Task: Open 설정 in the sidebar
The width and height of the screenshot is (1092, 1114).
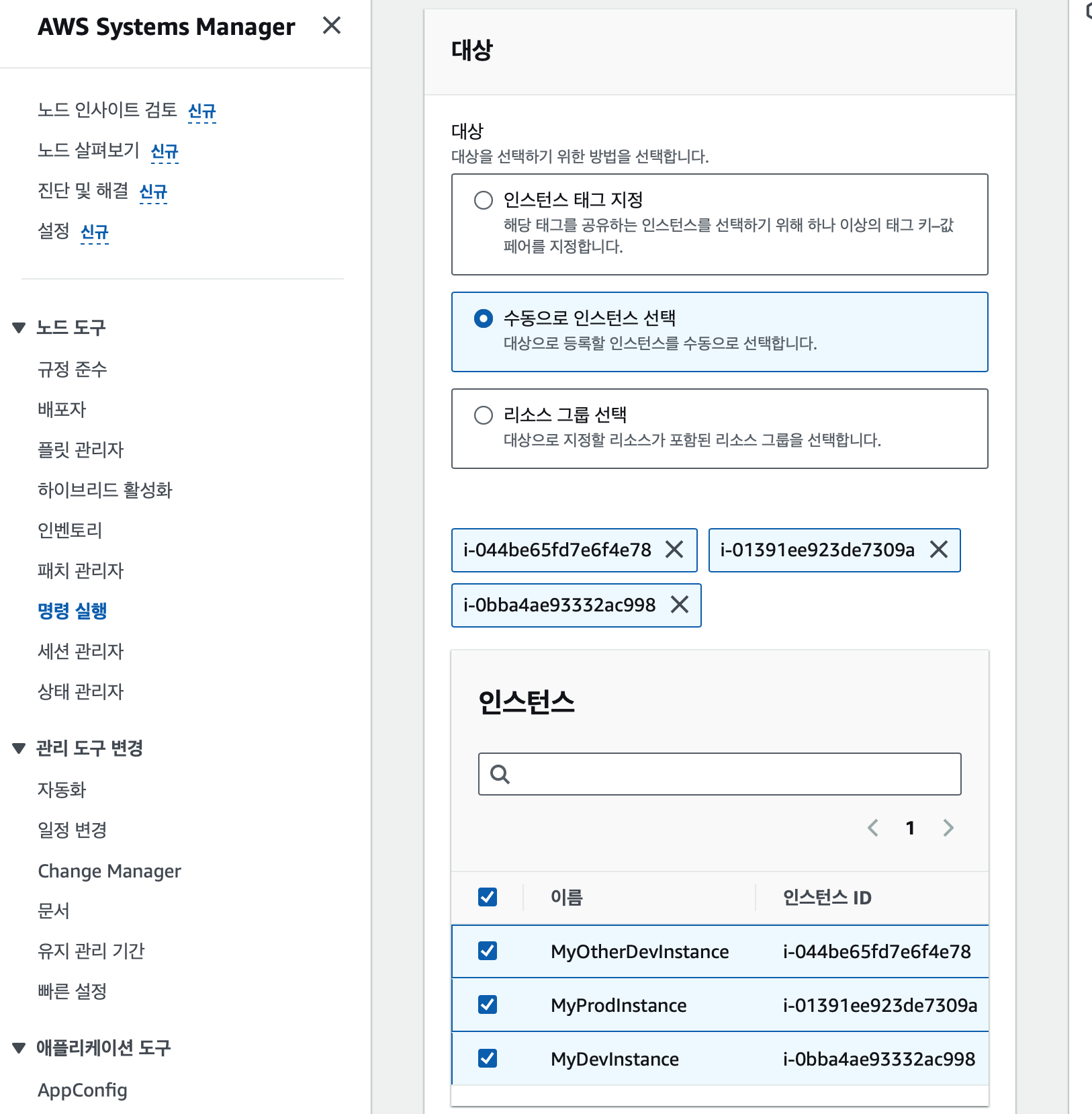Action: click(x=54, y=231)
